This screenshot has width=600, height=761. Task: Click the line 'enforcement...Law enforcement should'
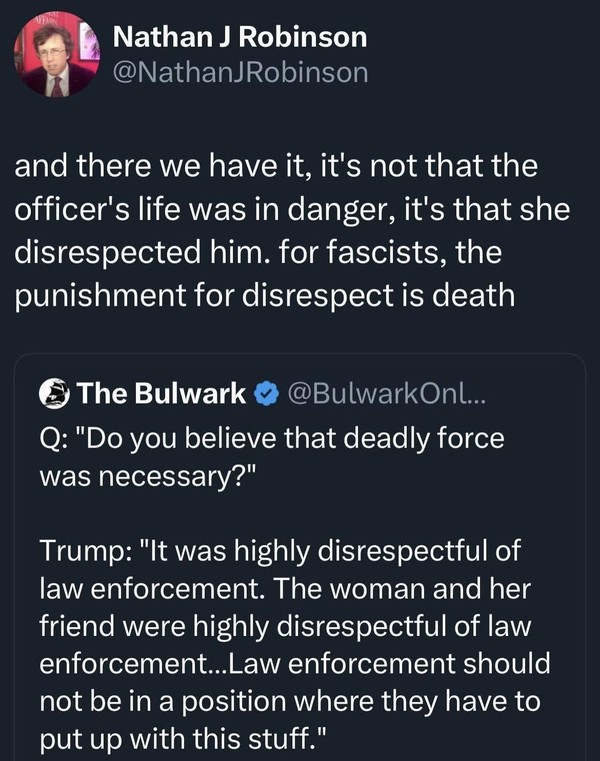(x=295, y=664)
